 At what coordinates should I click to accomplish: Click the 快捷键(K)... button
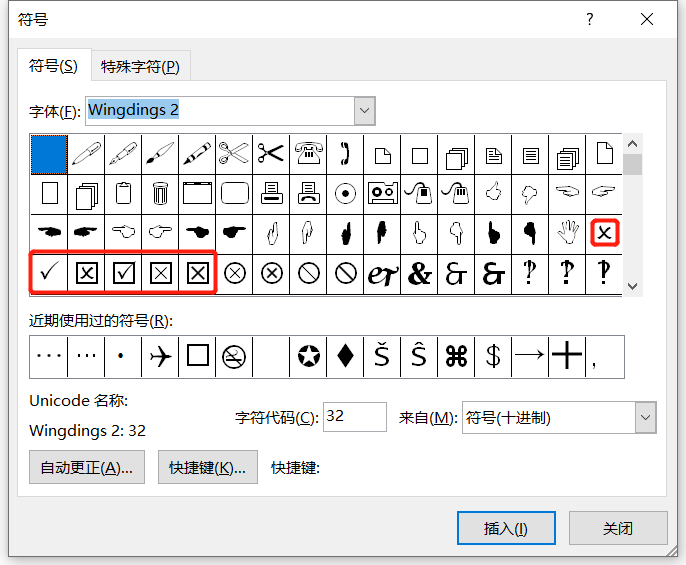pos(207,467)
